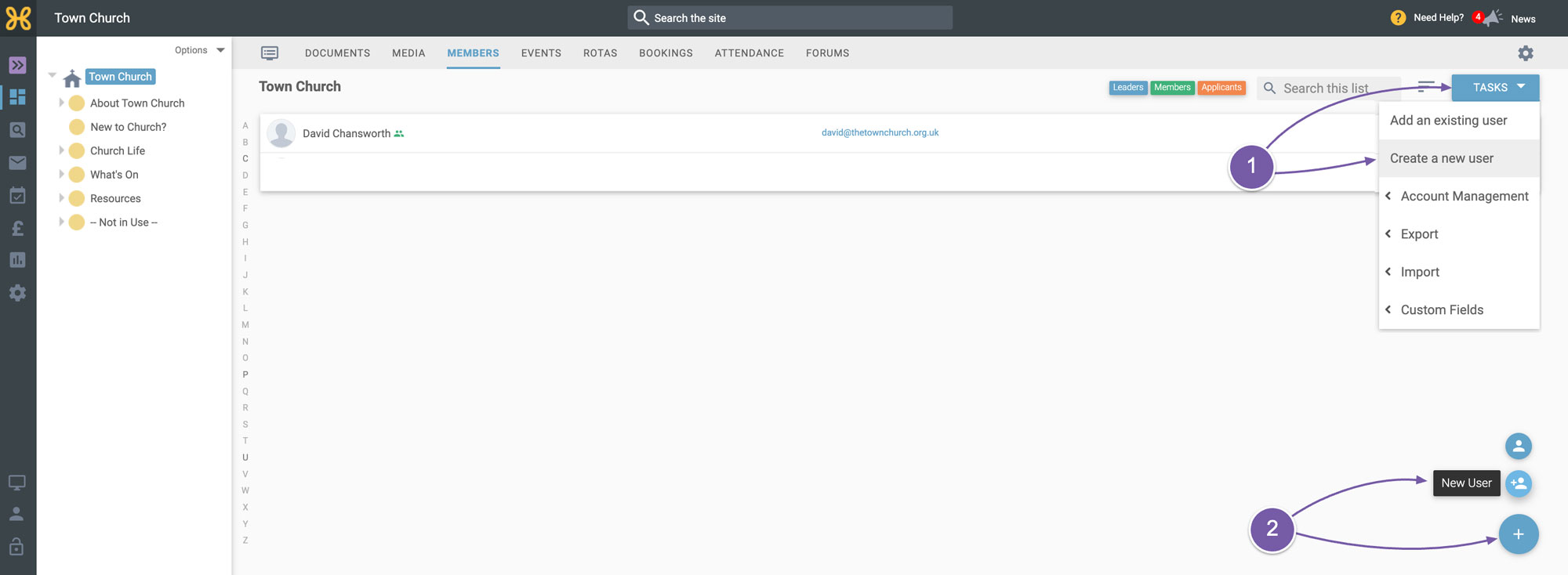The height and width of the screenshot is (575, 1568).
Task: Switch to the Events tab
Action: tap(541, 53)
